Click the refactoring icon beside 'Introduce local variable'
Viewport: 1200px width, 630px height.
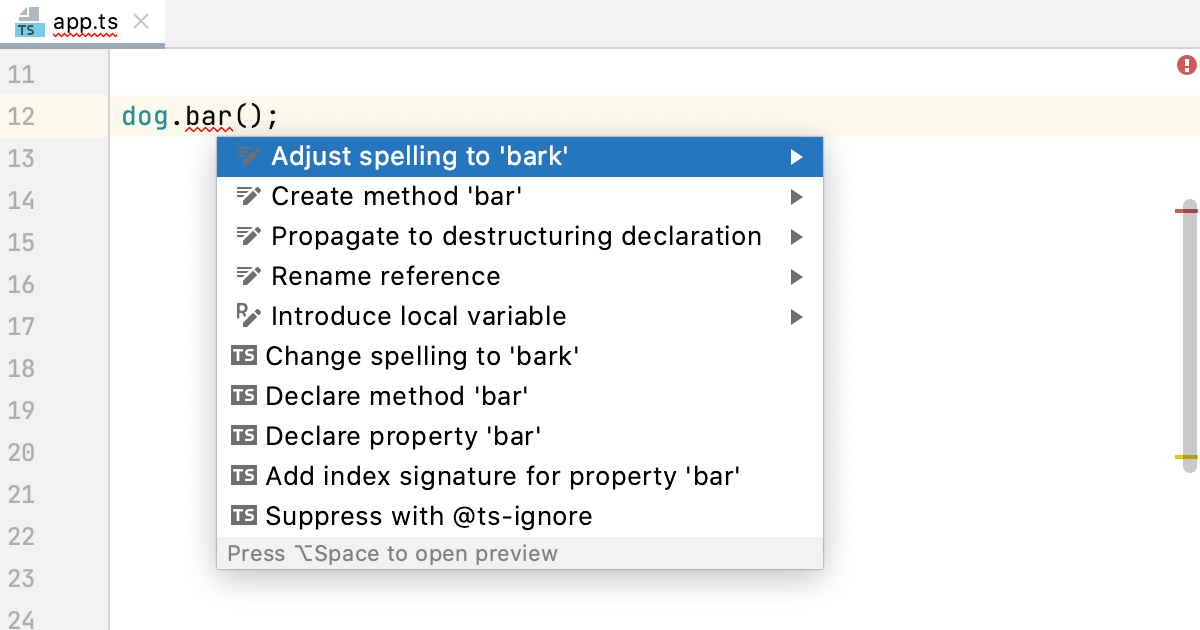pyautogui.click(x=246, y=316)
